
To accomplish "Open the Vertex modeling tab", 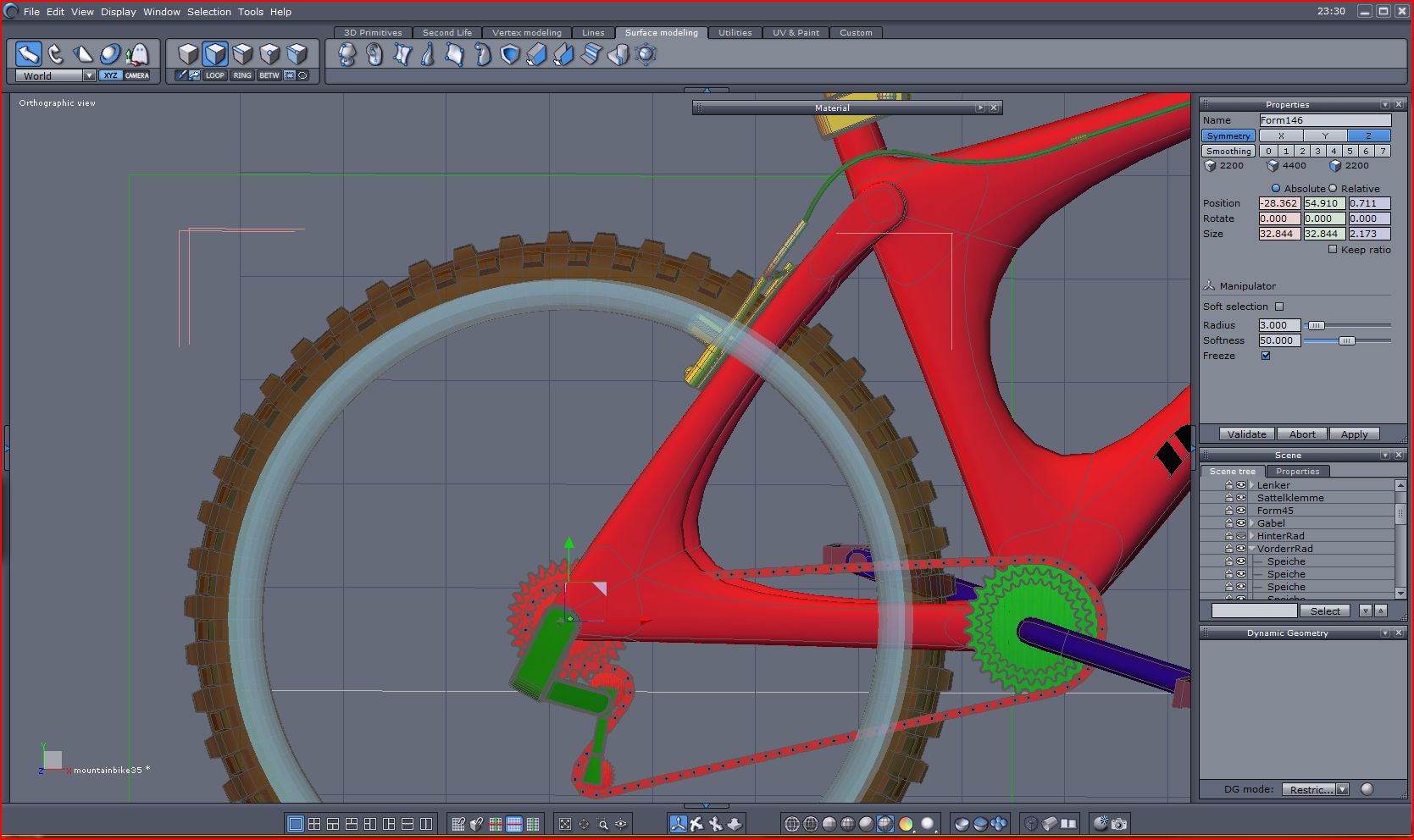I will pos(526,32).
